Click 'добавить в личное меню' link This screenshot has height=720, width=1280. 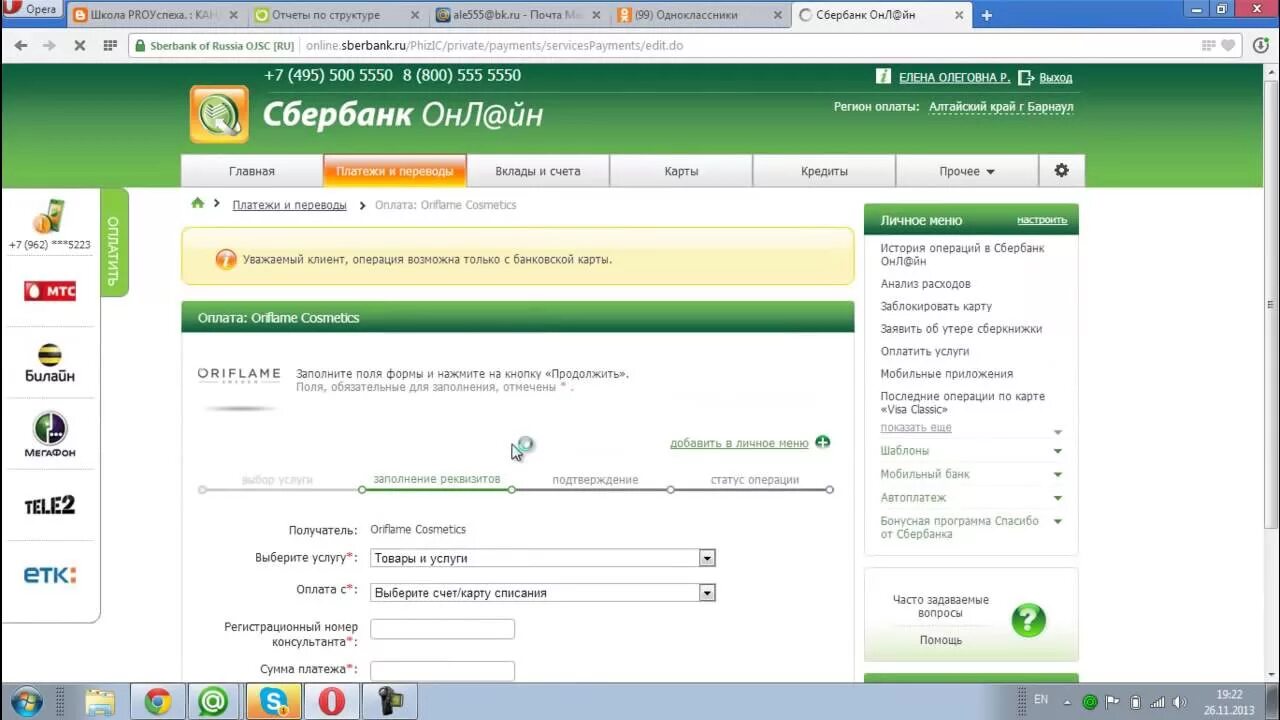pos(739,443)
